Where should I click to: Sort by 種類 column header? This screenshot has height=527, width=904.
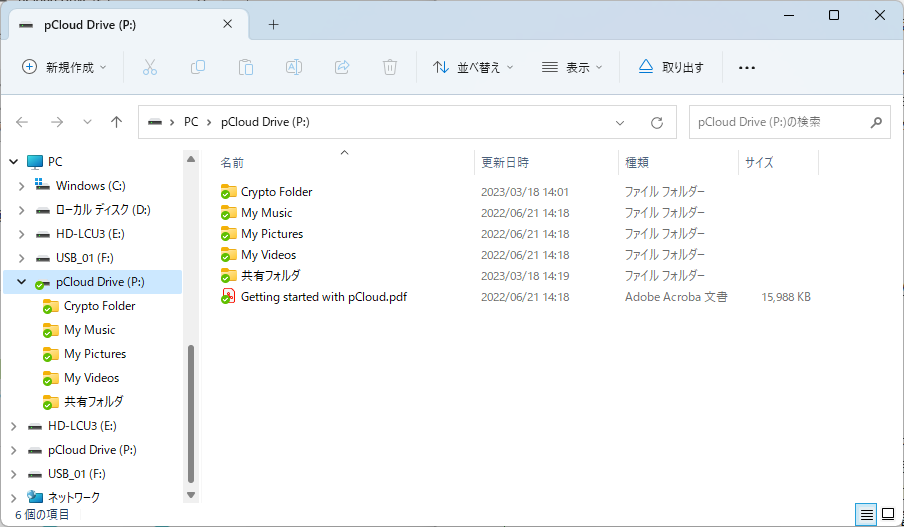(x=678, y=163)
